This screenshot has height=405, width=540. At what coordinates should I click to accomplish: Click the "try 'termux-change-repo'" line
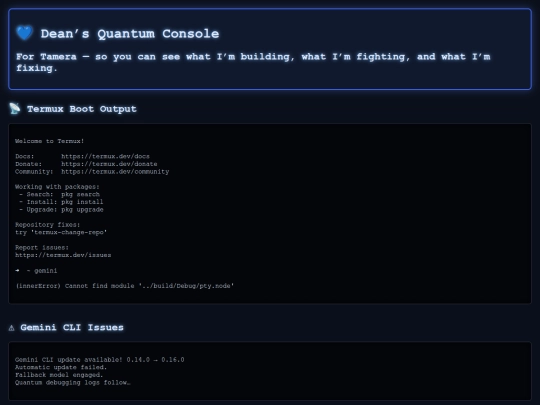[x=61, y=232]
